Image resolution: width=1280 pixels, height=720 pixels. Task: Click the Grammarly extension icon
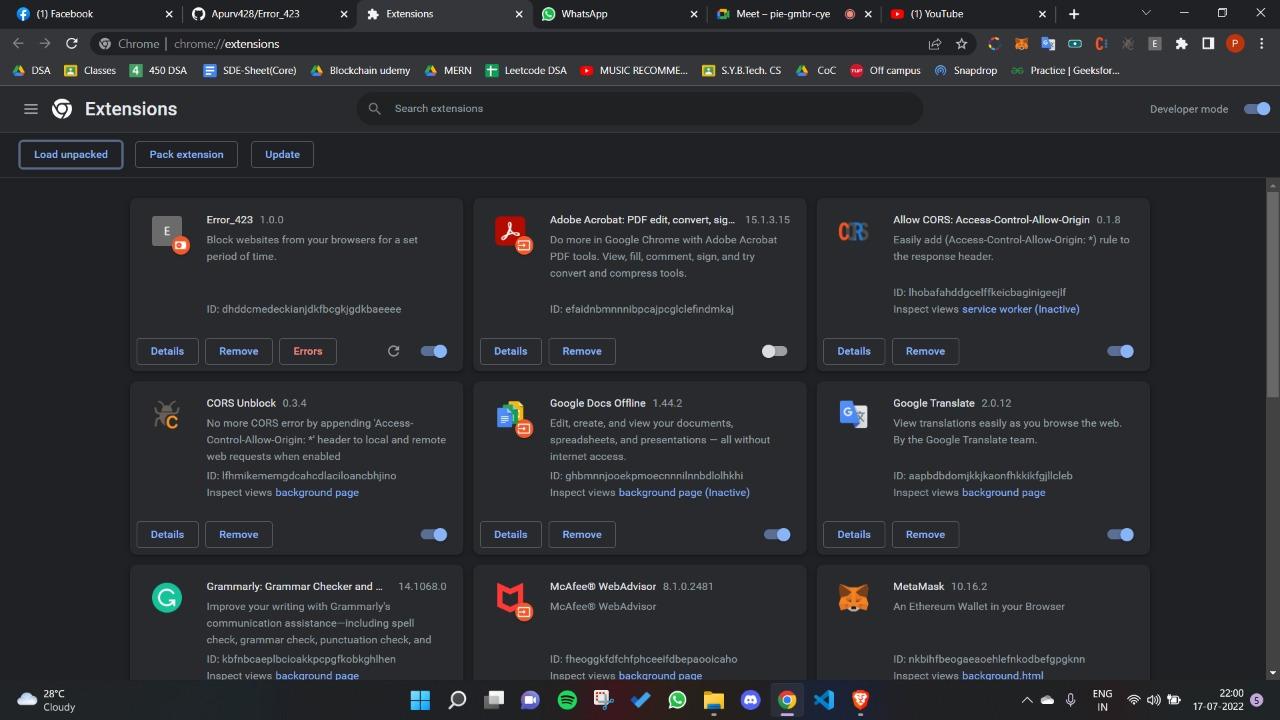point(166,598)
